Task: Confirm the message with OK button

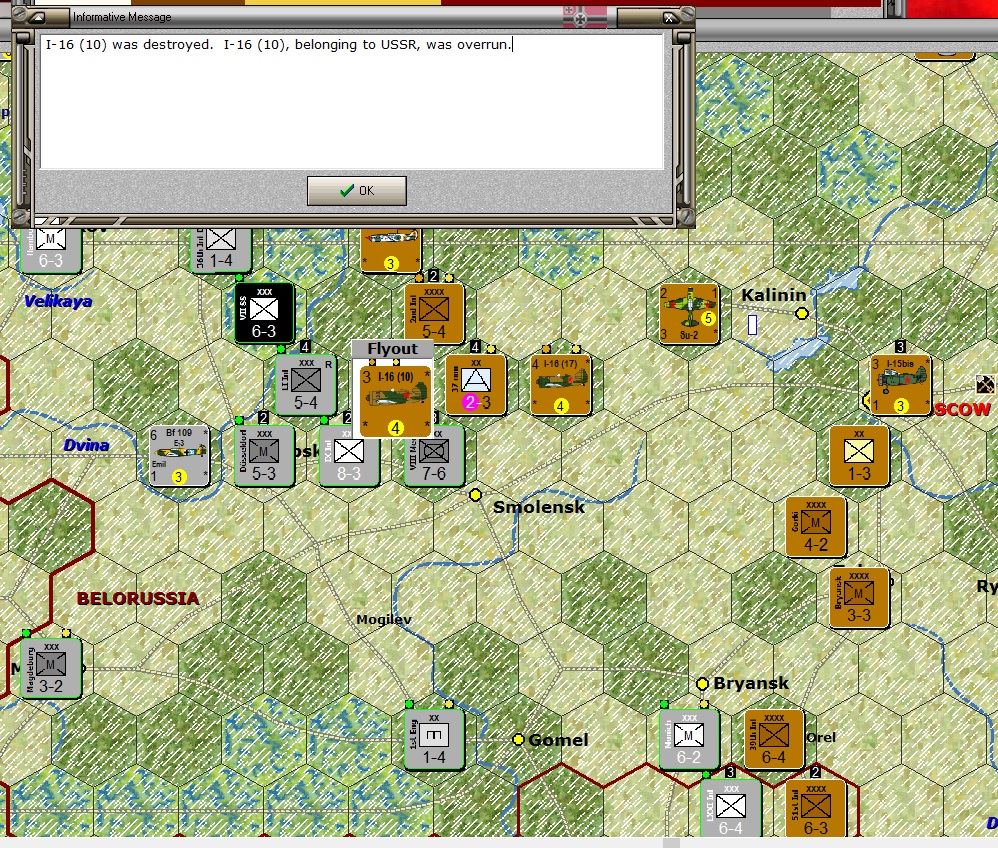Action: tap(356, 190)
